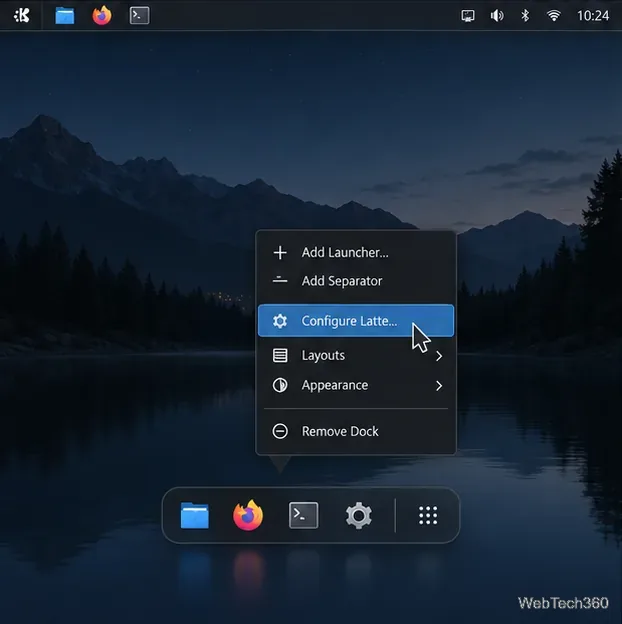Open the Wi-Fi network tray icon
Image resolution: width=622 pixels, height=624 pixels.
(x=554, y=16)
